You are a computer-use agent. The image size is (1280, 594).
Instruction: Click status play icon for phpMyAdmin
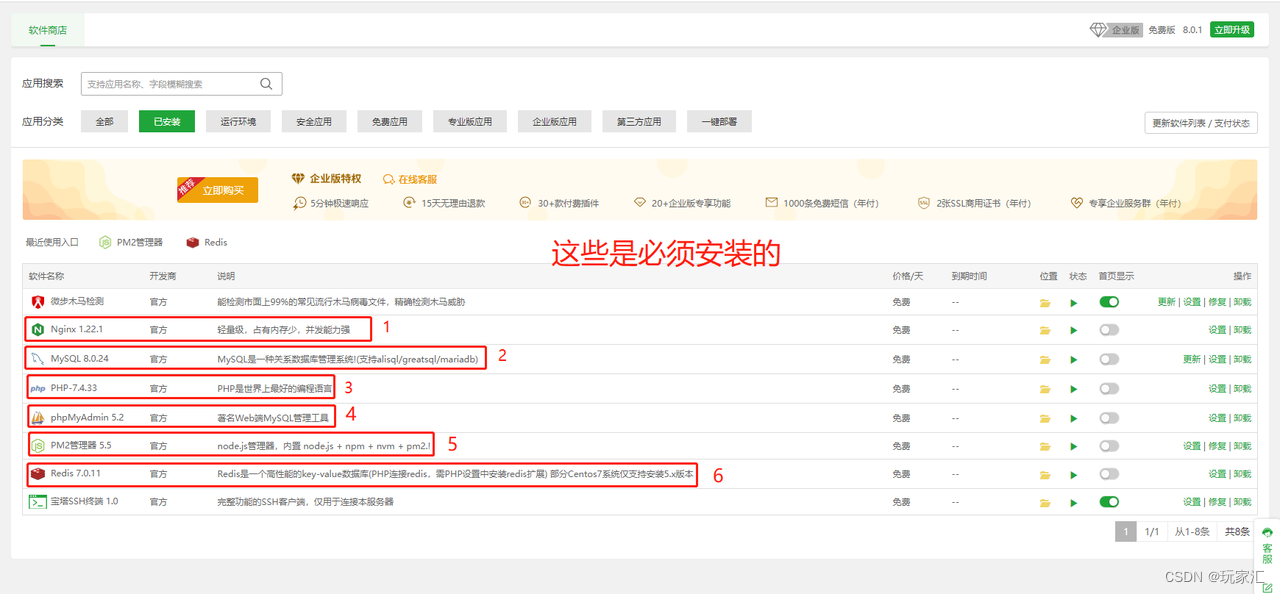(1074, 417)
